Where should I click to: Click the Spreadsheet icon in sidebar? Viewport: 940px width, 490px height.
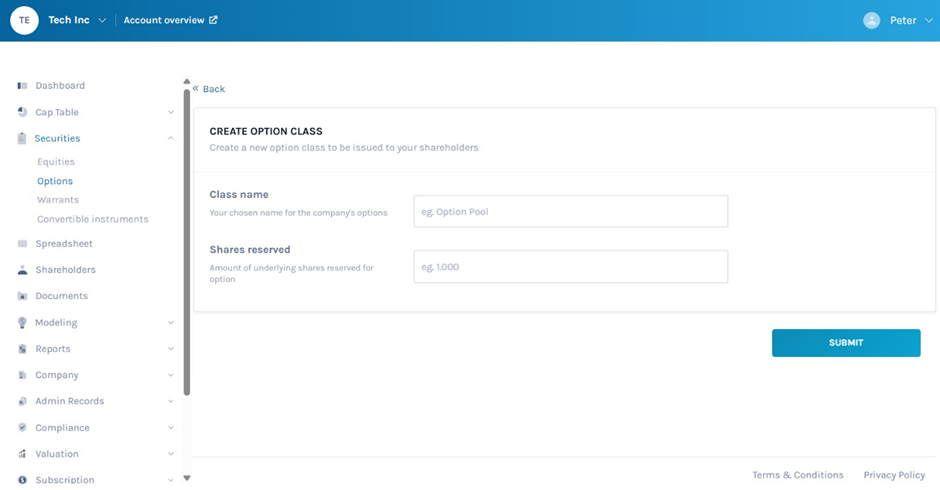pyautogui.click(x=22, y=244)
